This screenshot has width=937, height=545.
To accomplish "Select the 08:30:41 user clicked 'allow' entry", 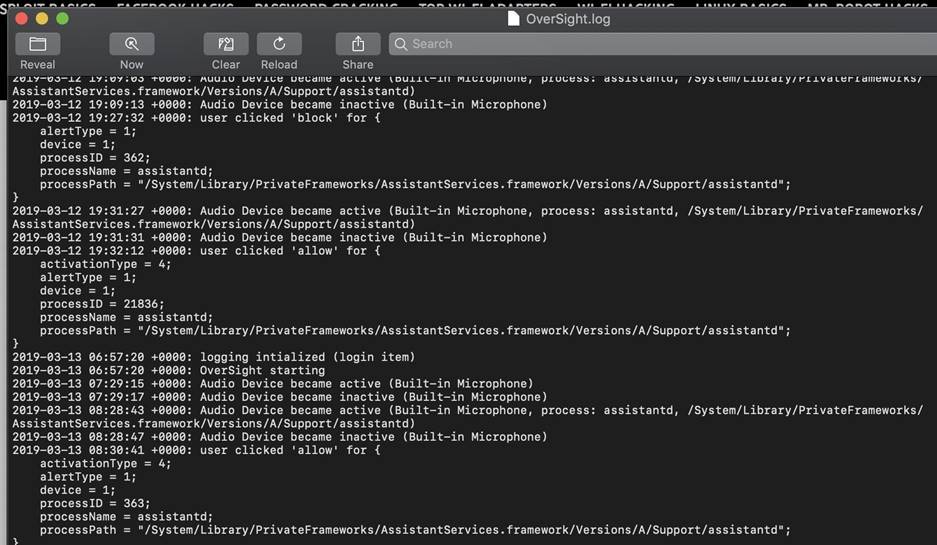I will (196, 450).
